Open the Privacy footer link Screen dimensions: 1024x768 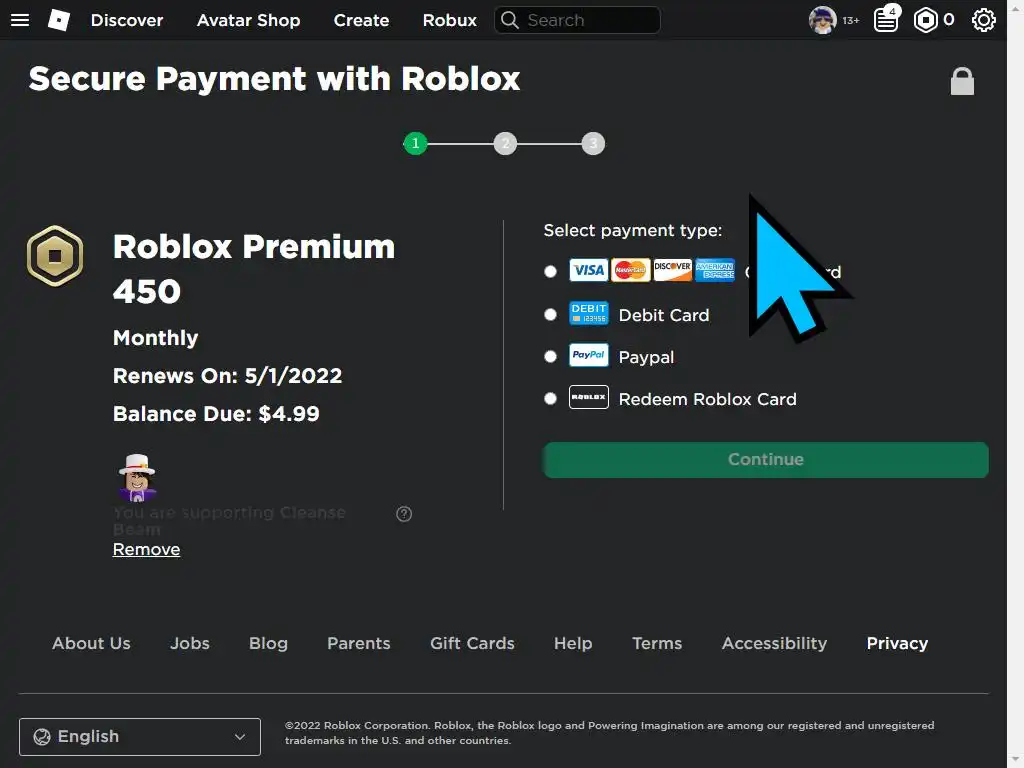click(x=897, y=643)
